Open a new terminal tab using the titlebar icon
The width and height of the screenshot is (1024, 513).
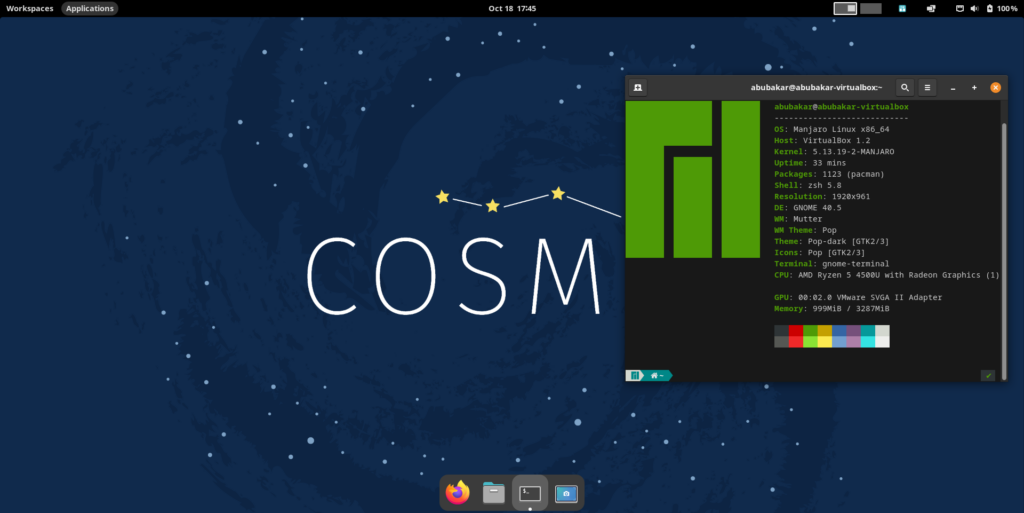(638, 87)
